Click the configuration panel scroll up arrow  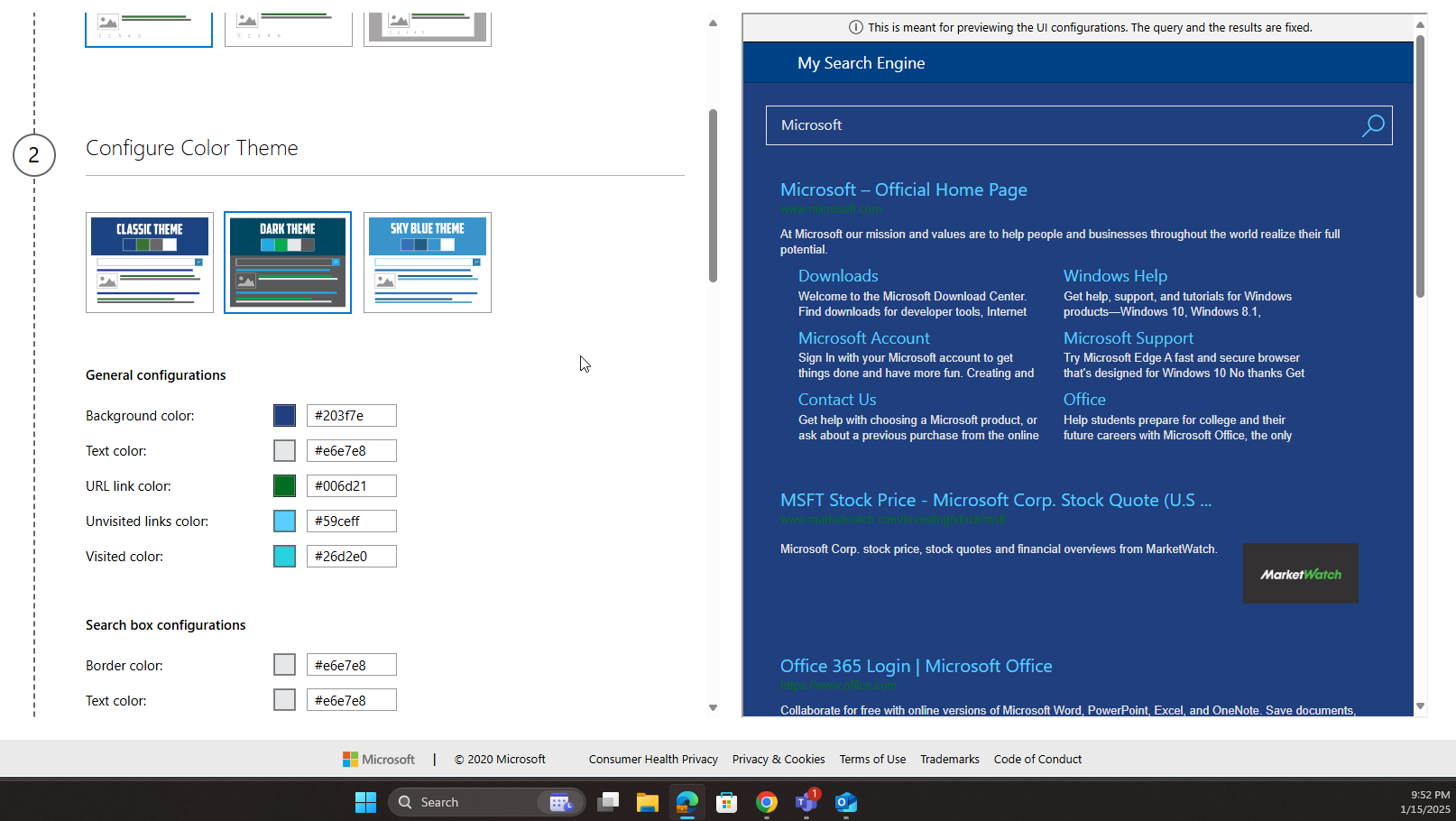[713, 23]
